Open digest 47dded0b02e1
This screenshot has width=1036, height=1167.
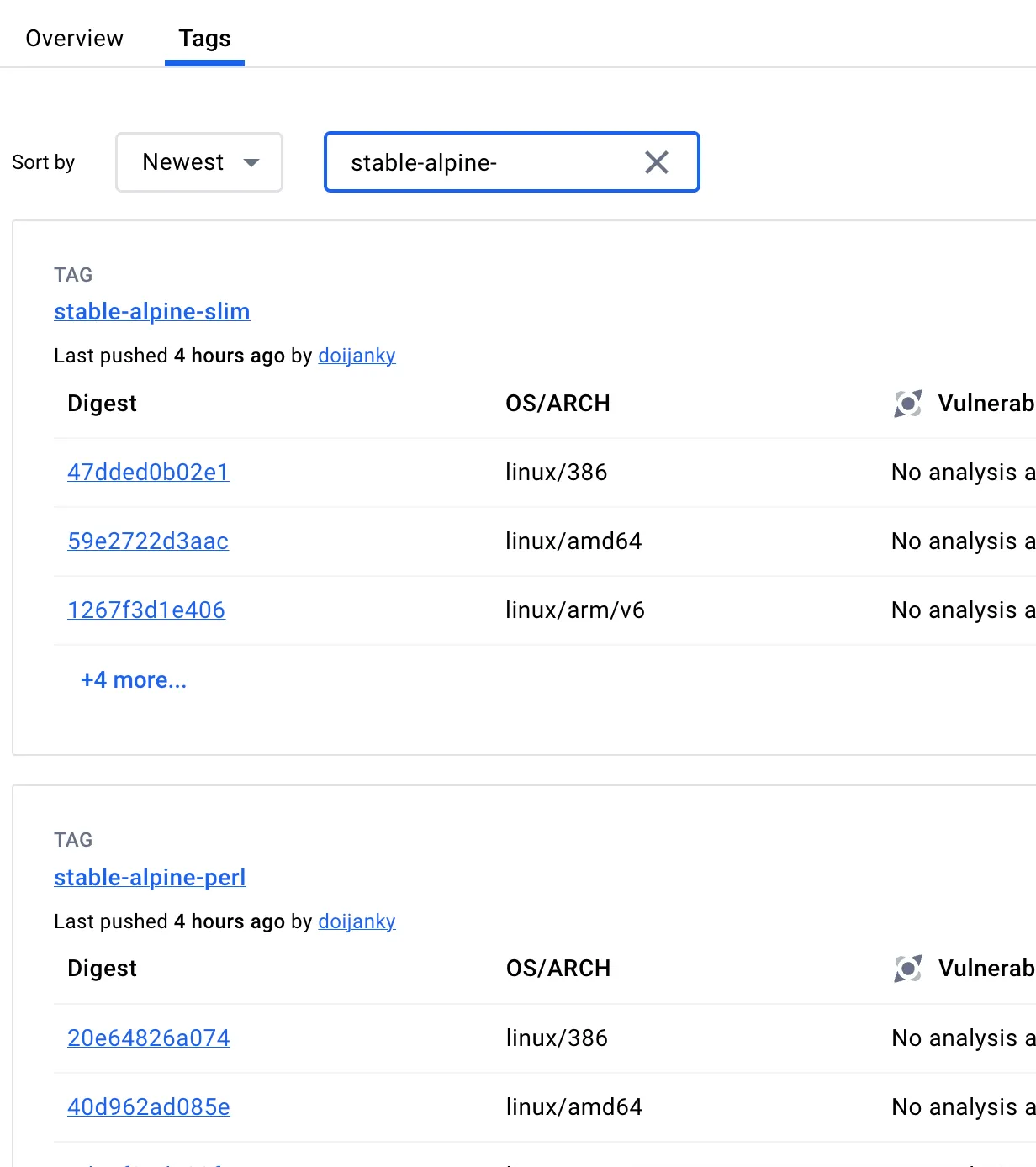[x=148, y=473]
